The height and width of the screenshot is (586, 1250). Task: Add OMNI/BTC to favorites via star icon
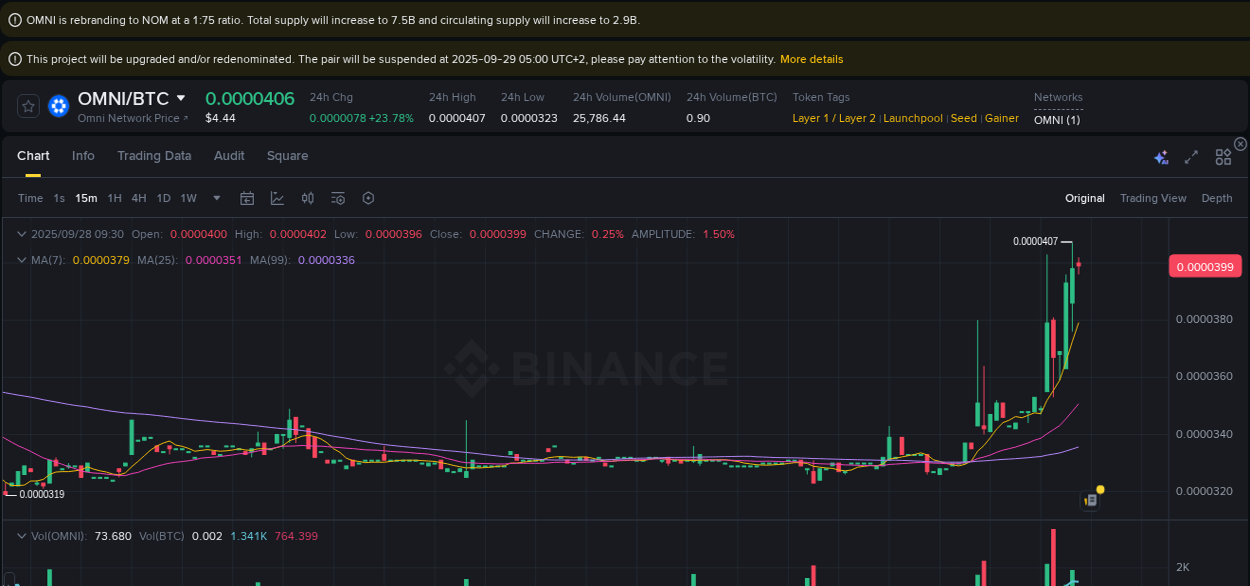(28, 105)
